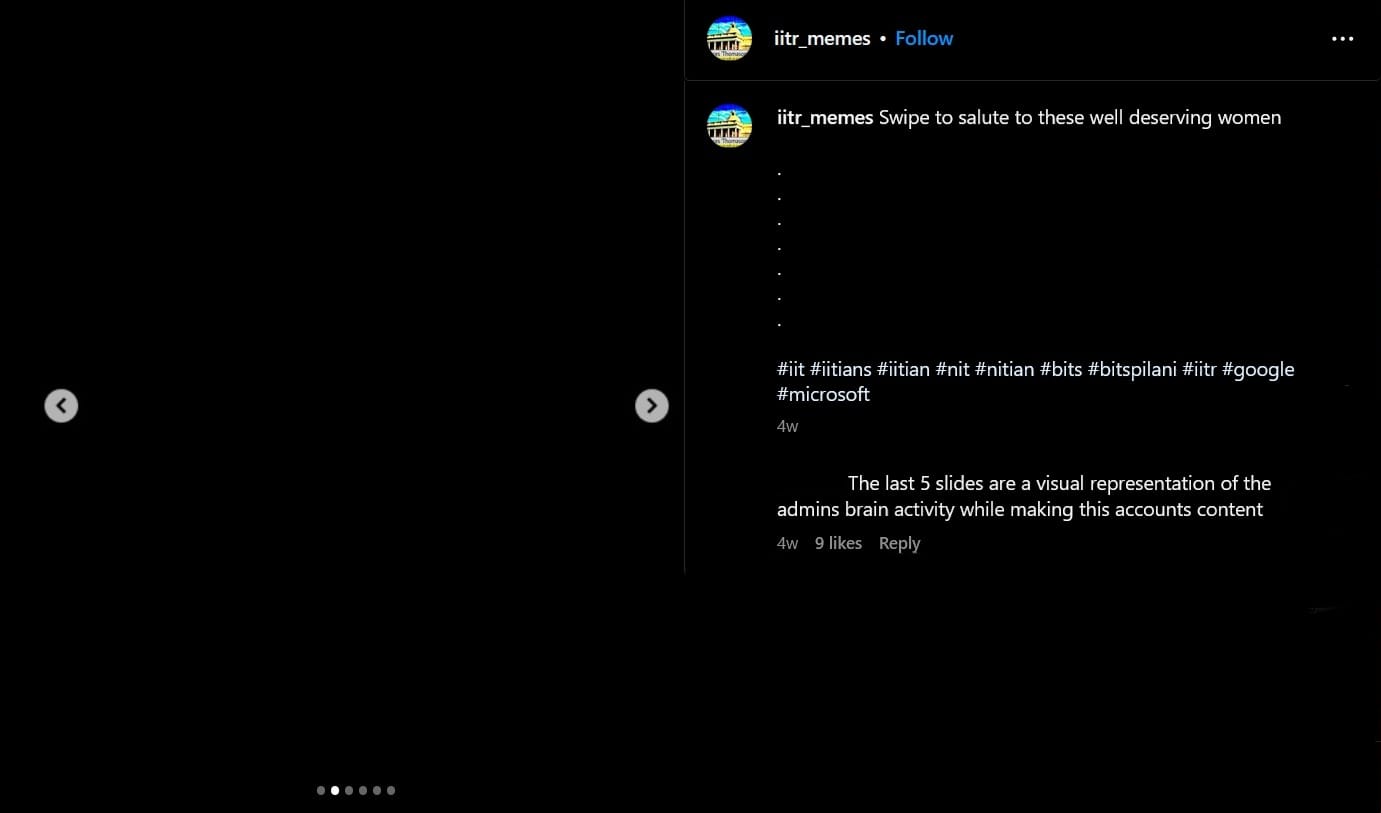Select the last carousel indicator dot
1381x813 pixels.
click(x=391, y=790)
